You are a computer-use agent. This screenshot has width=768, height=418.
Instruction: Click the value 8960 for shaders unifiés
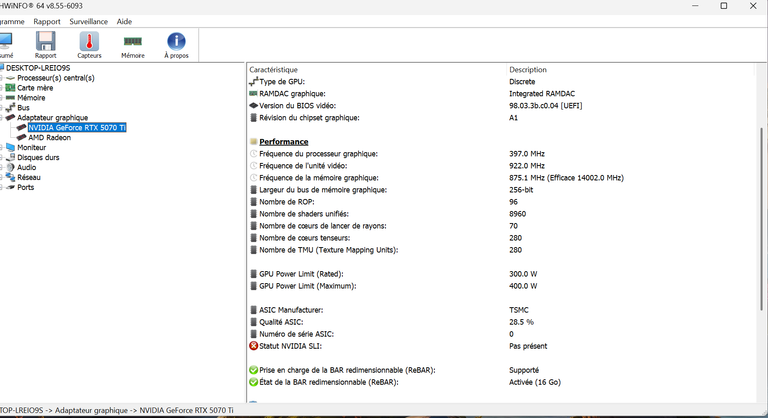517,214
